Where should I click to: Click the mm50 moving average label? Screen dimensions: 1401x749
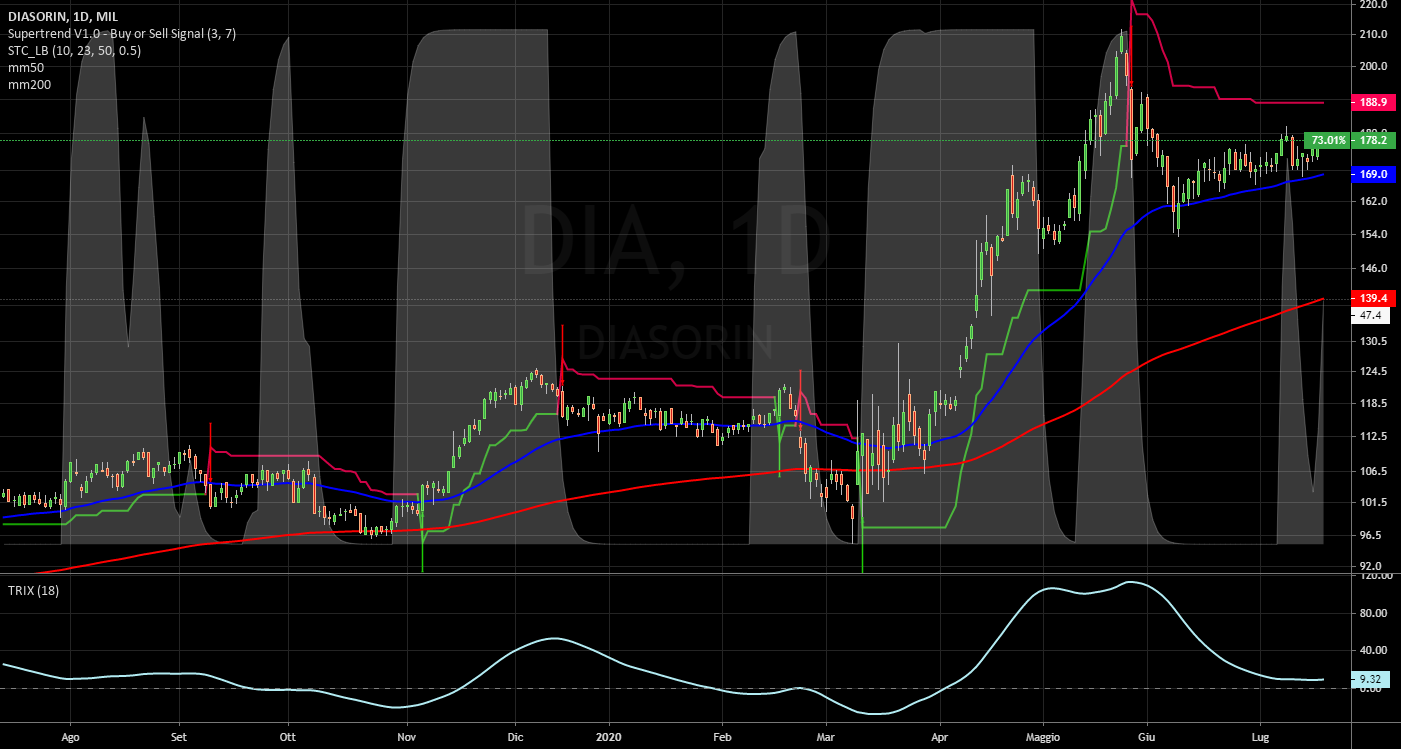[x=26, y=67]
